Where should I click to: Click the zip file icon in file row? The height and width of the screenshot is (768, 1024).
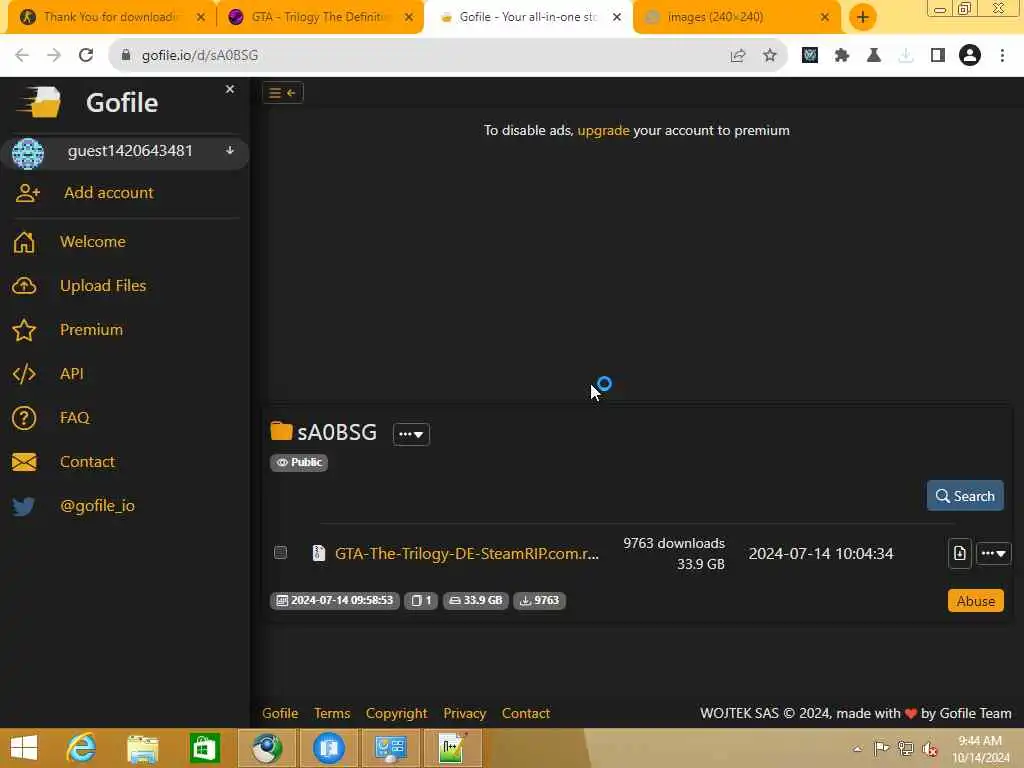[x=319, y=553]
